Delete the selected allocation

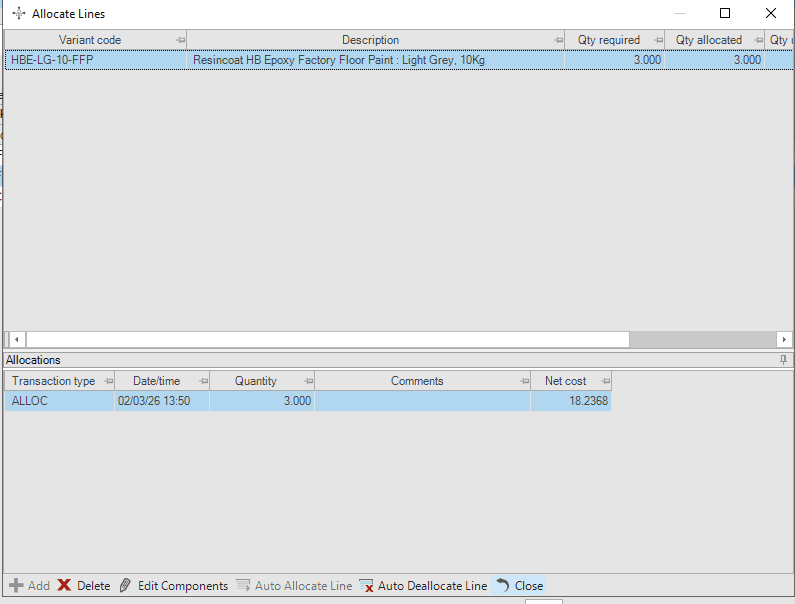pyautogui.click(x=84, y=586)
